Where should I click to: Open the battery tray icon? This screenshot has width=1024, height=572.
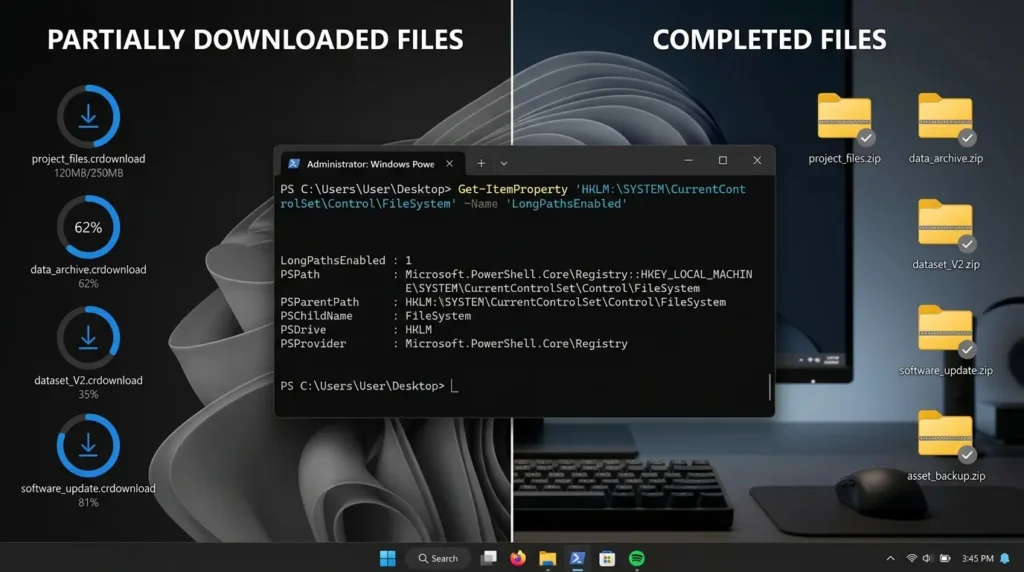click(x=945, y=558)
